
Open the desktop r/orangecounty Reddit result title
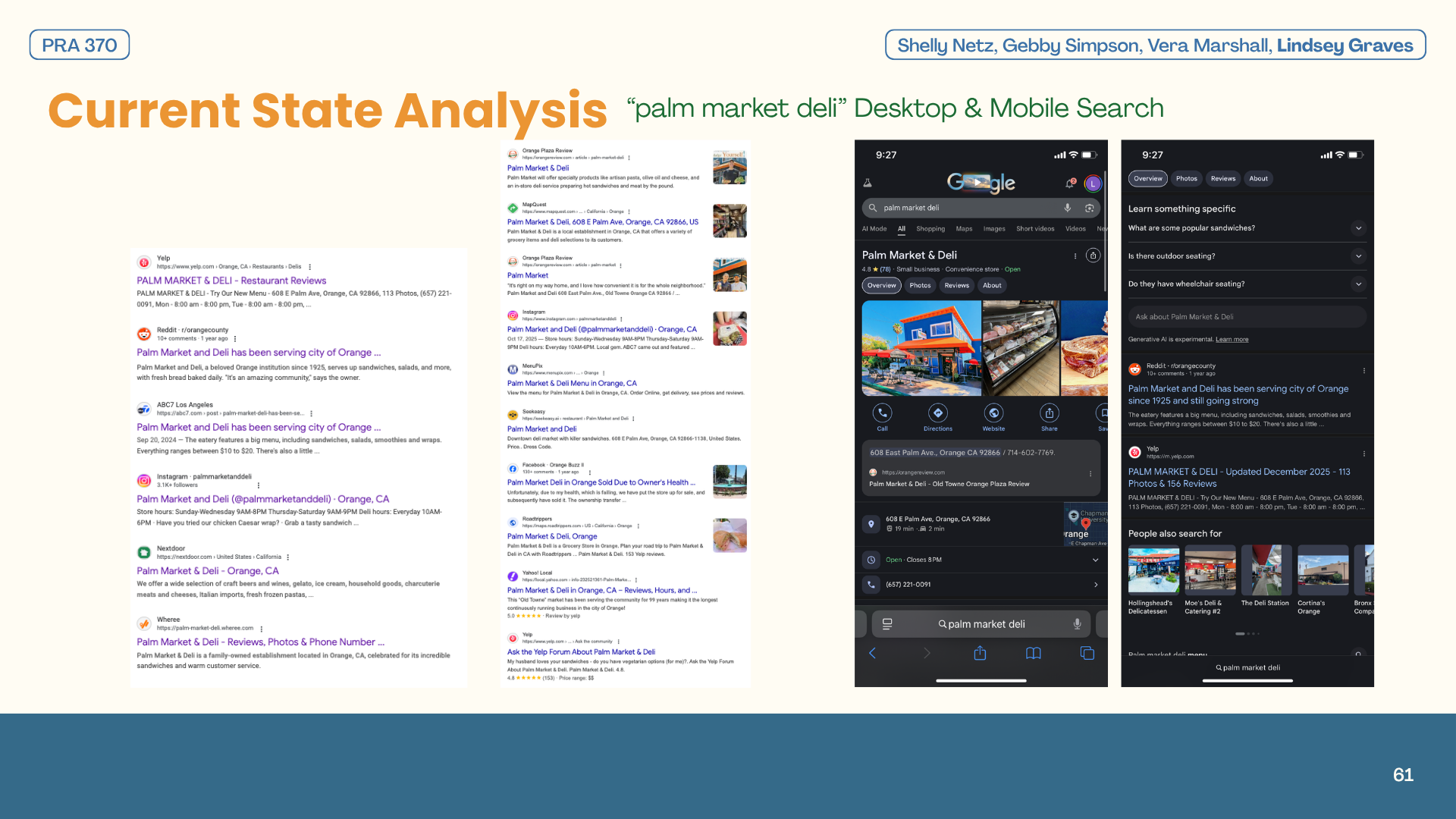tap(259, 353)
